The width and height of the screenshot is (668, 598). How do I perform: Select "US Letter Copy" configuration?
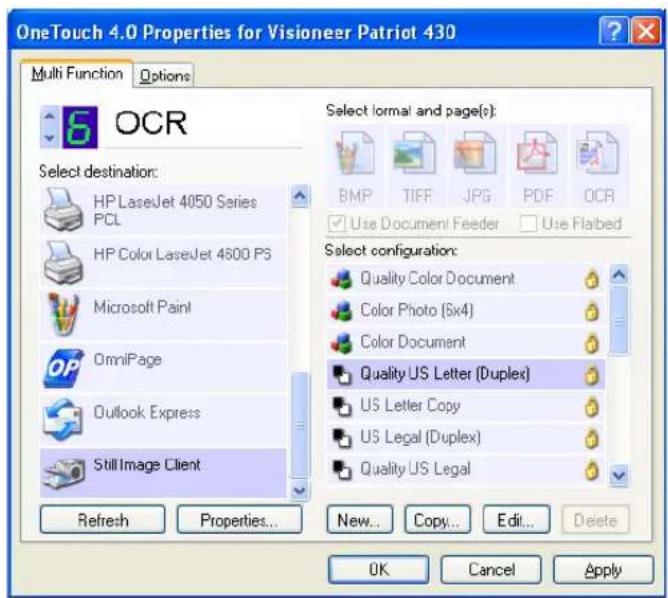click(466, 406)
